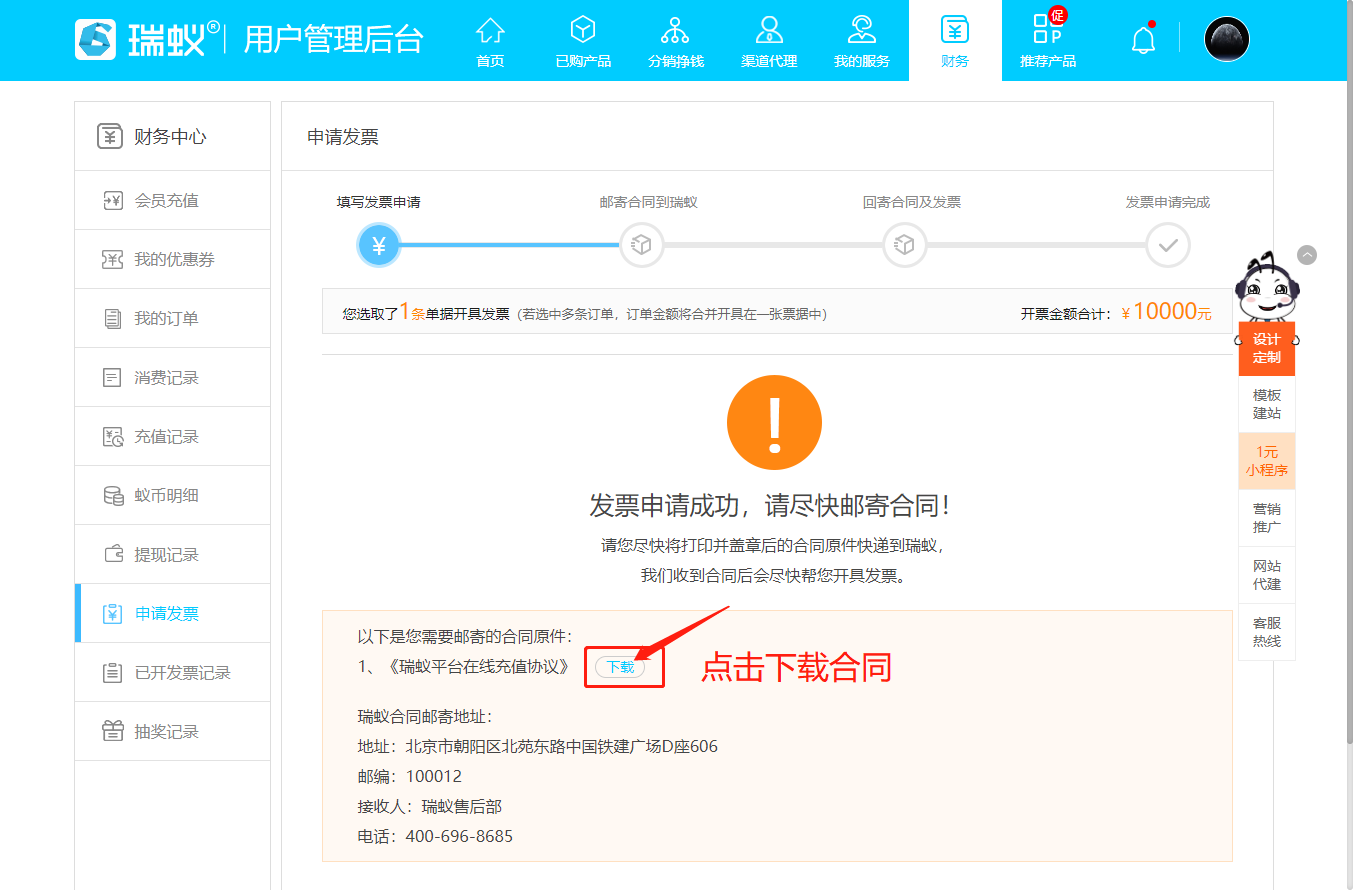Switch to the 已购产品 tab label

pos(583,61)
